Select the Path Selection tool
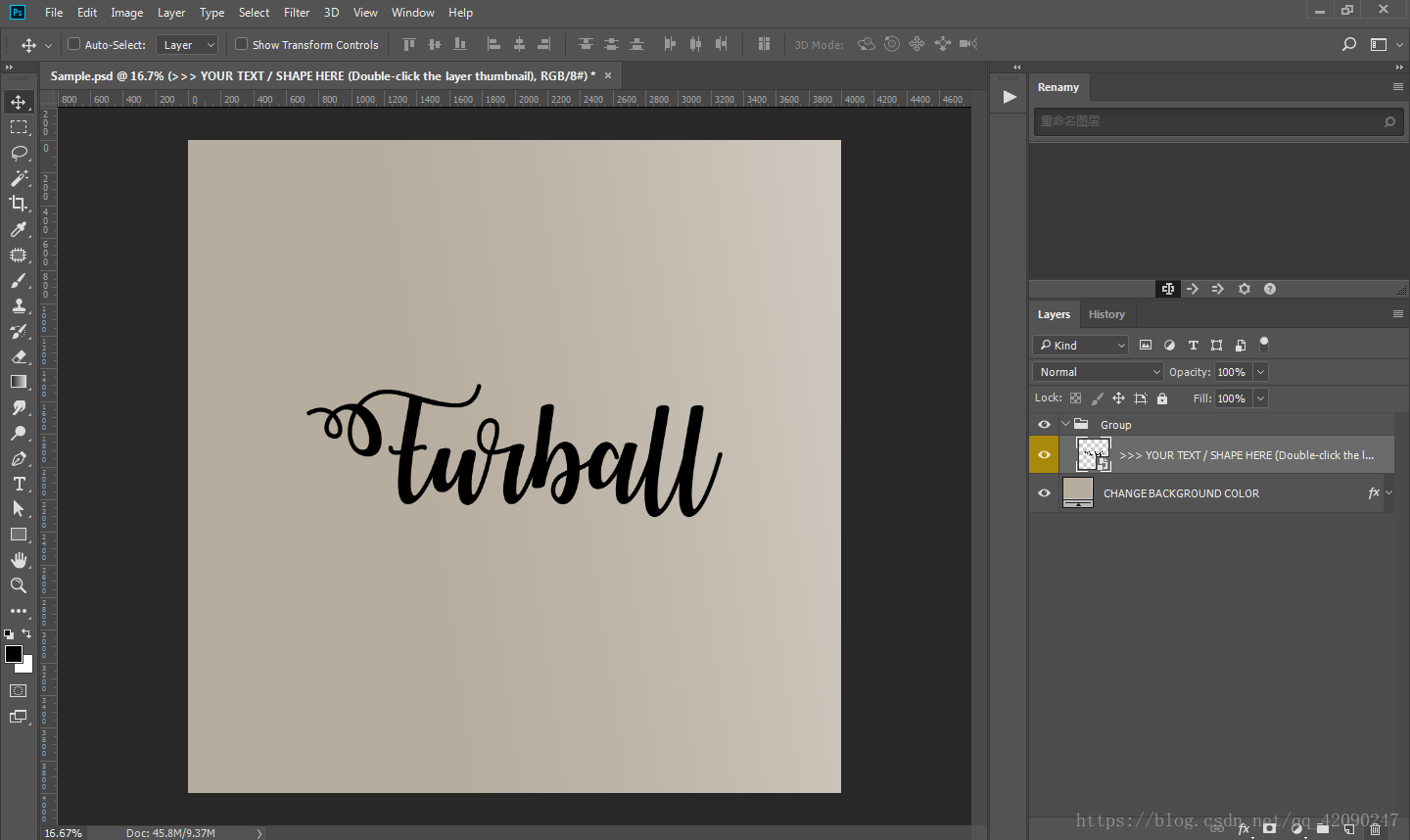 pyautogui.click(x=19, y=509)
